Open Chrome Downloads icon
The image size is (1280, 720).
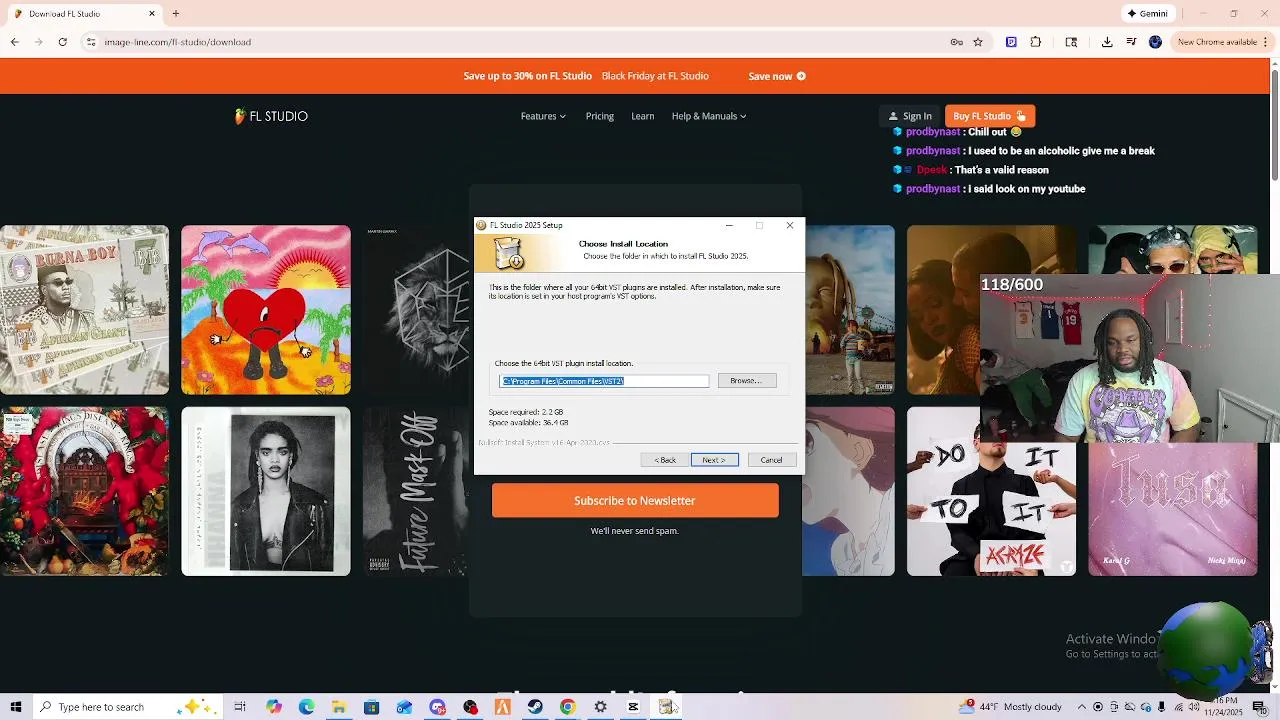pos(1107,42)
